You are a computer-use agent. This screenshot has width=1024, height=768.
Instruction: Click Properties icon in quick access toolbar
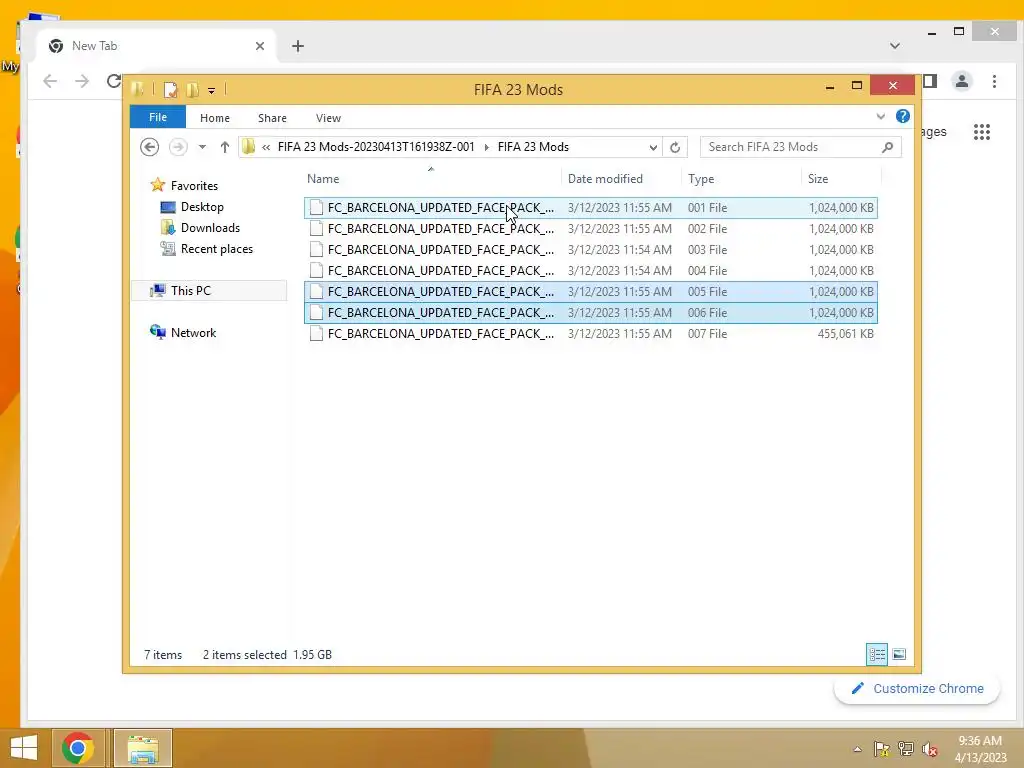pyautogui.click(x=170, y=89)
